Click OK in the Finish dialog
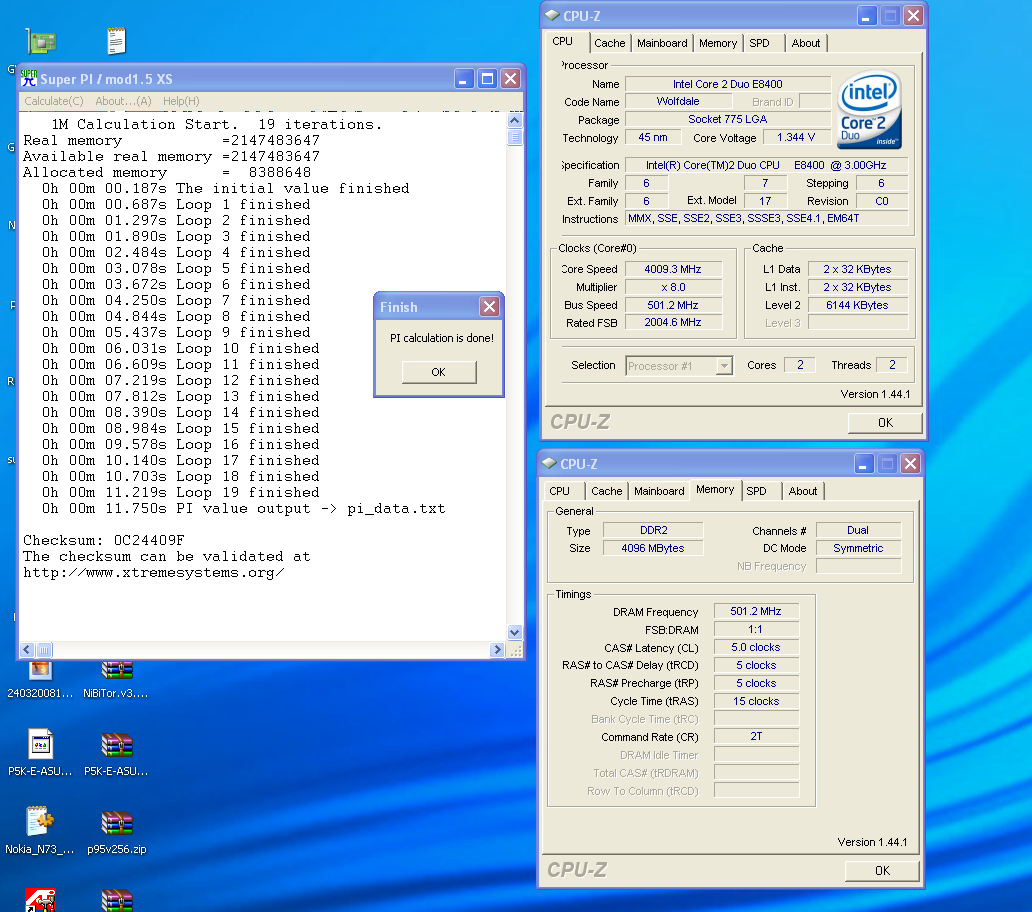This screenshot has width=1032, height=912. [x=439, y=372]
